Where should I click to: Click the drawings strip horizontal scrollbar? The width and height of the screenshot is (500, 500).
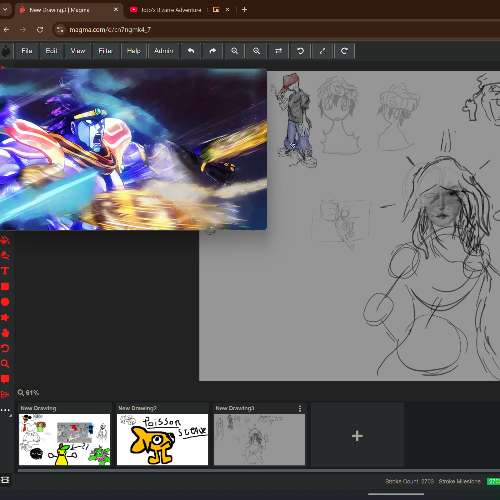(x=259, y=470)
